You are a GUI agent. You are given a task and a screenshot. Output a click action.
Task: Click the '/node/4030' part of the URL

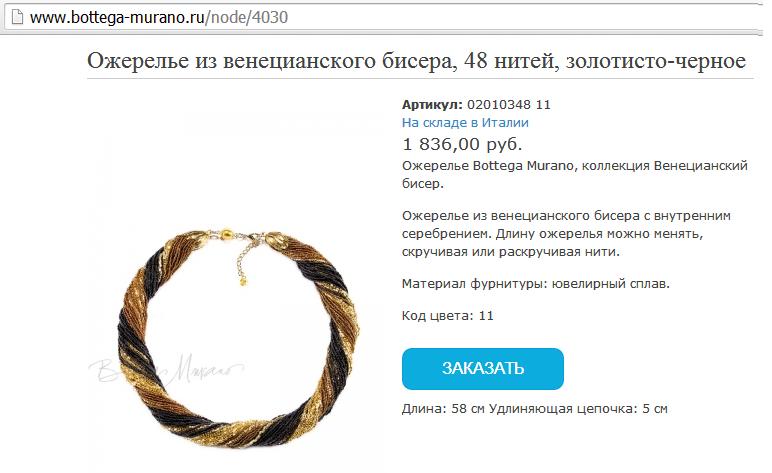tap(246, 17)
